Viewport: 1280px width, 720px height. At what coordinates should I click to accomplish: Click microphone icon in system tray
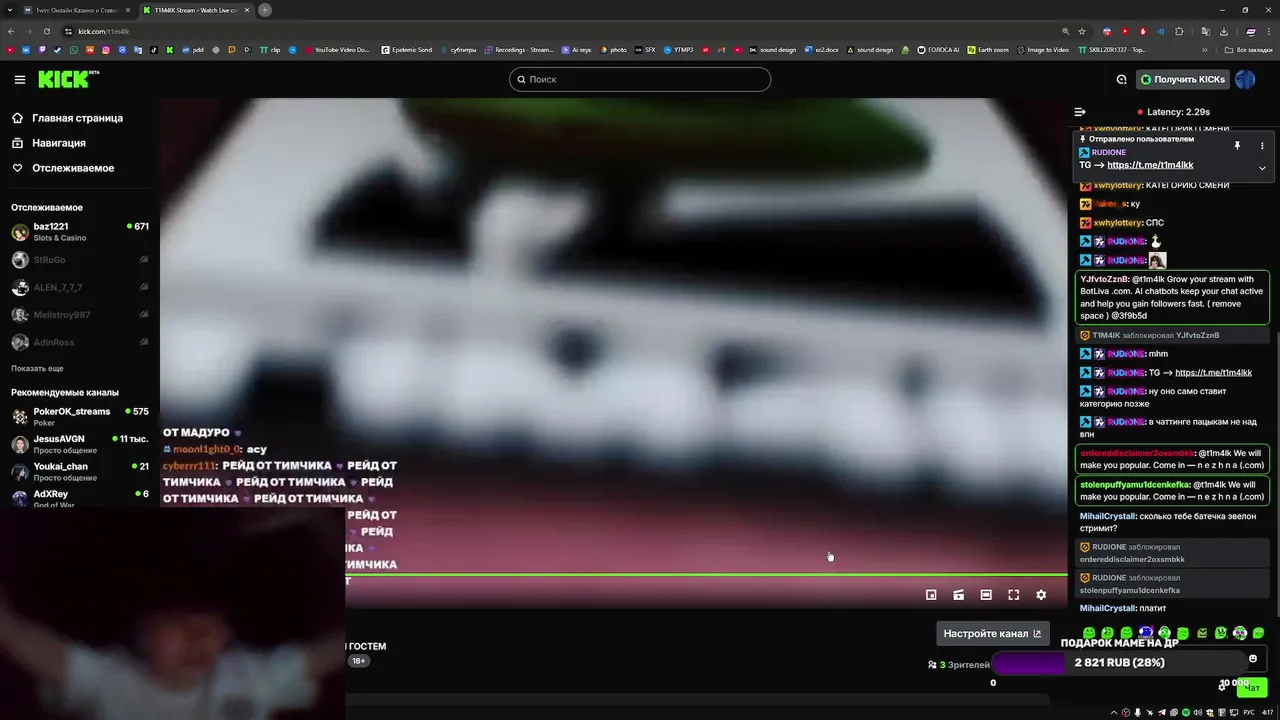pyautogui.click(x=1138, y=712)
